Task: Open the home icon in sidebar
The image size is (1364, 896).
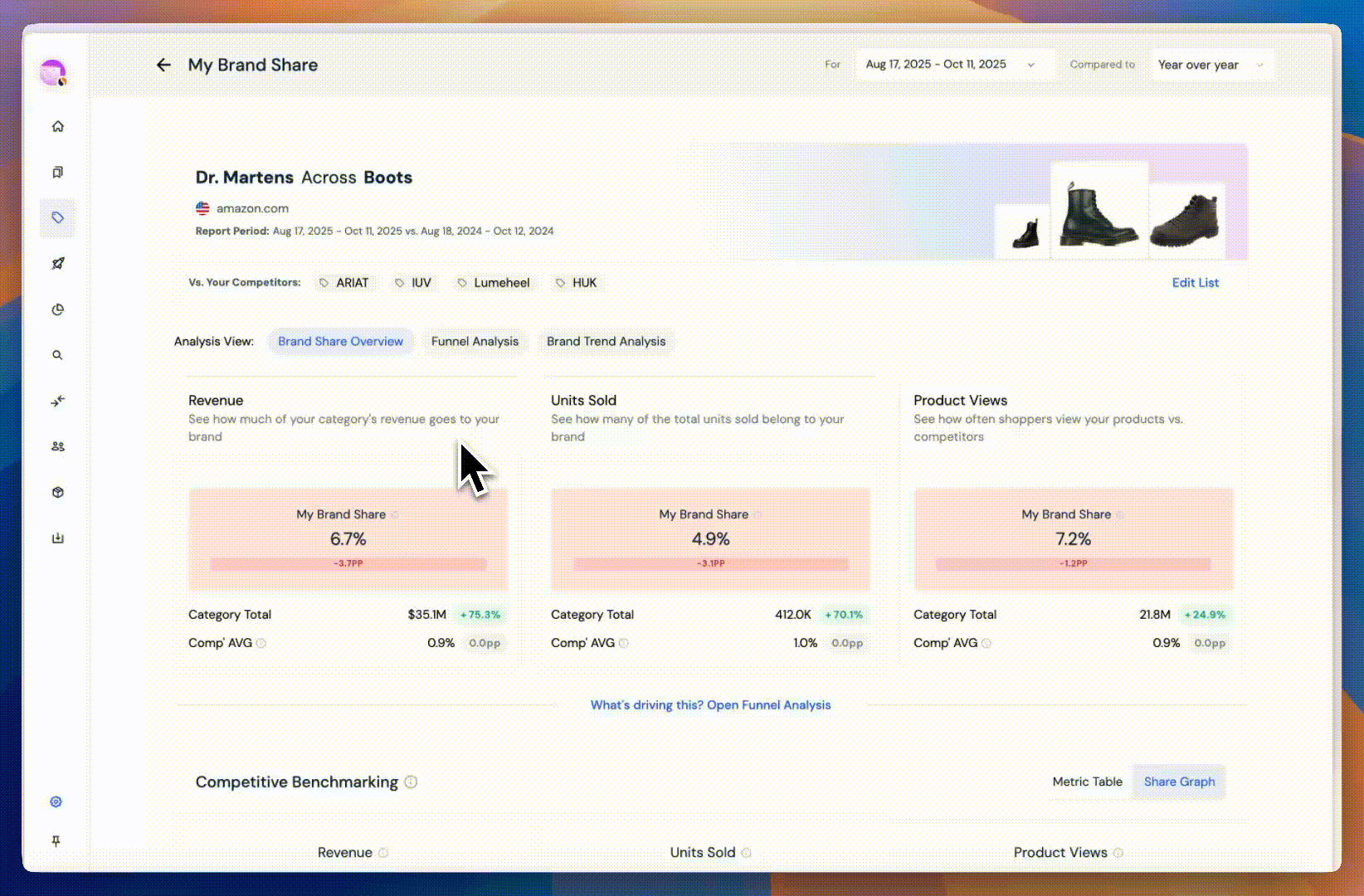Action: pos(57,126)
